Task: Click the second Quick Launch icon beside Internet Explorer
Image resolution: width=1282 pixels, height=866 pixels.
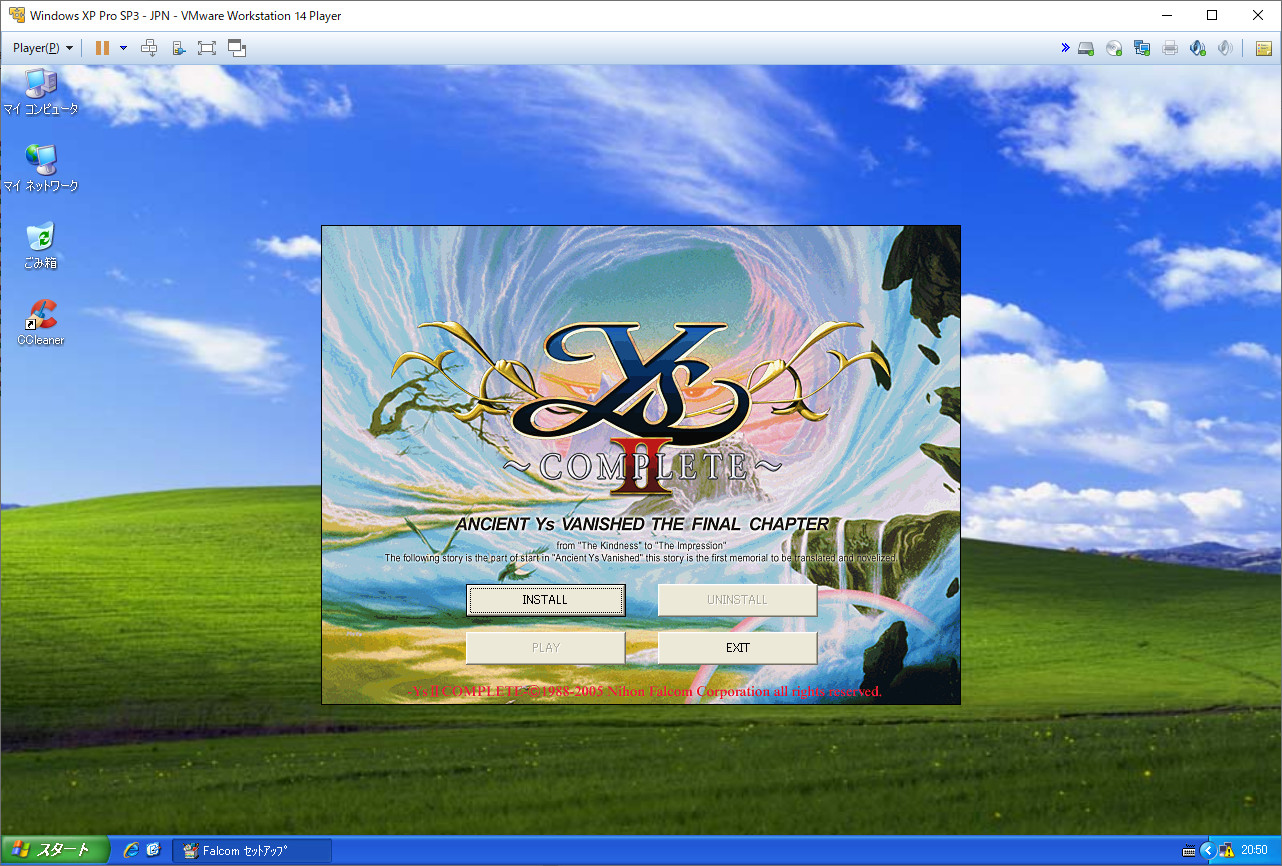Action: click(x=153, y=850)
